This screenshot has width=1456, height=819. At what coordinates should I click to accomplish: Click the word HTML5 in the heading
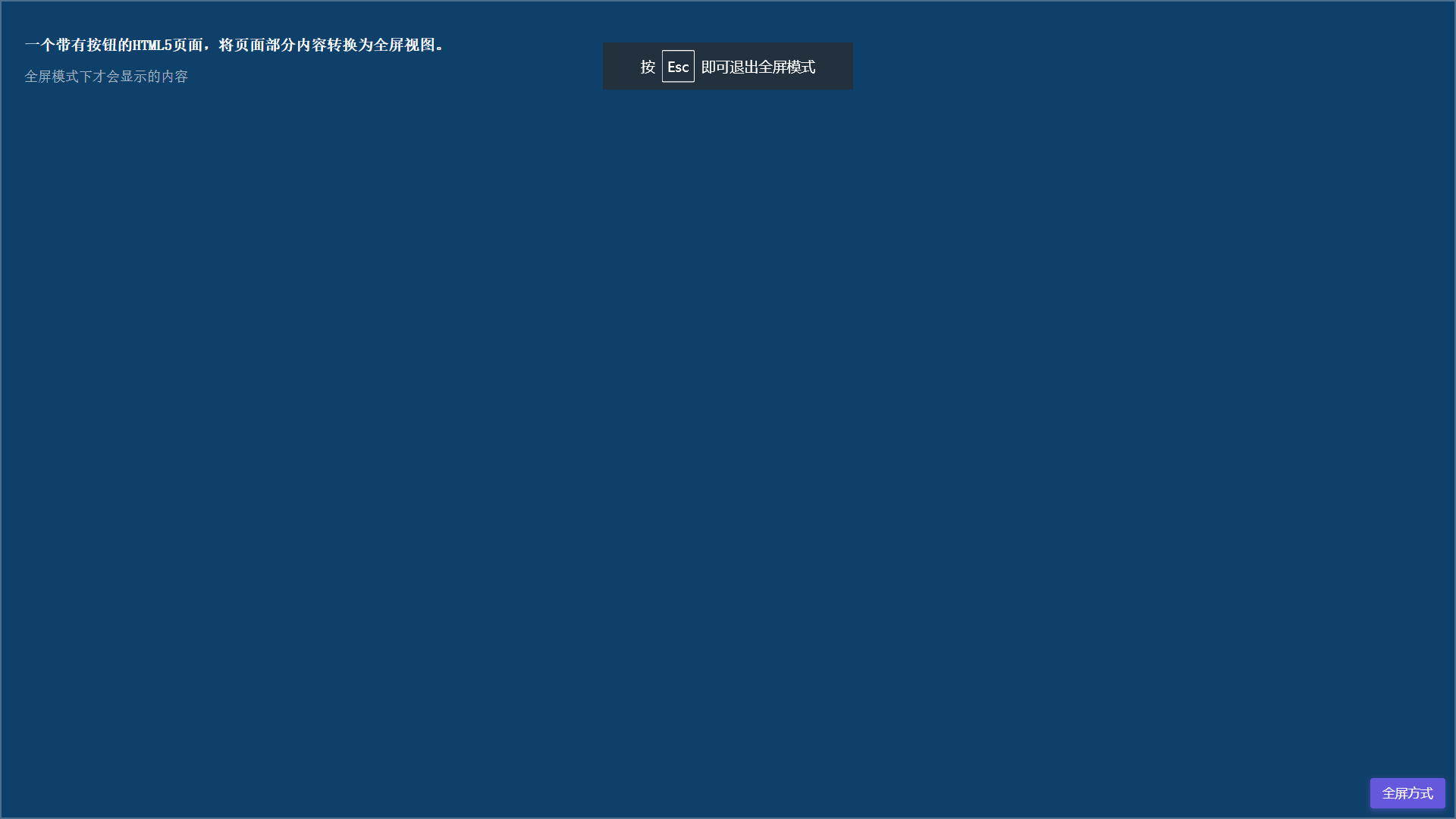point(152,45)
